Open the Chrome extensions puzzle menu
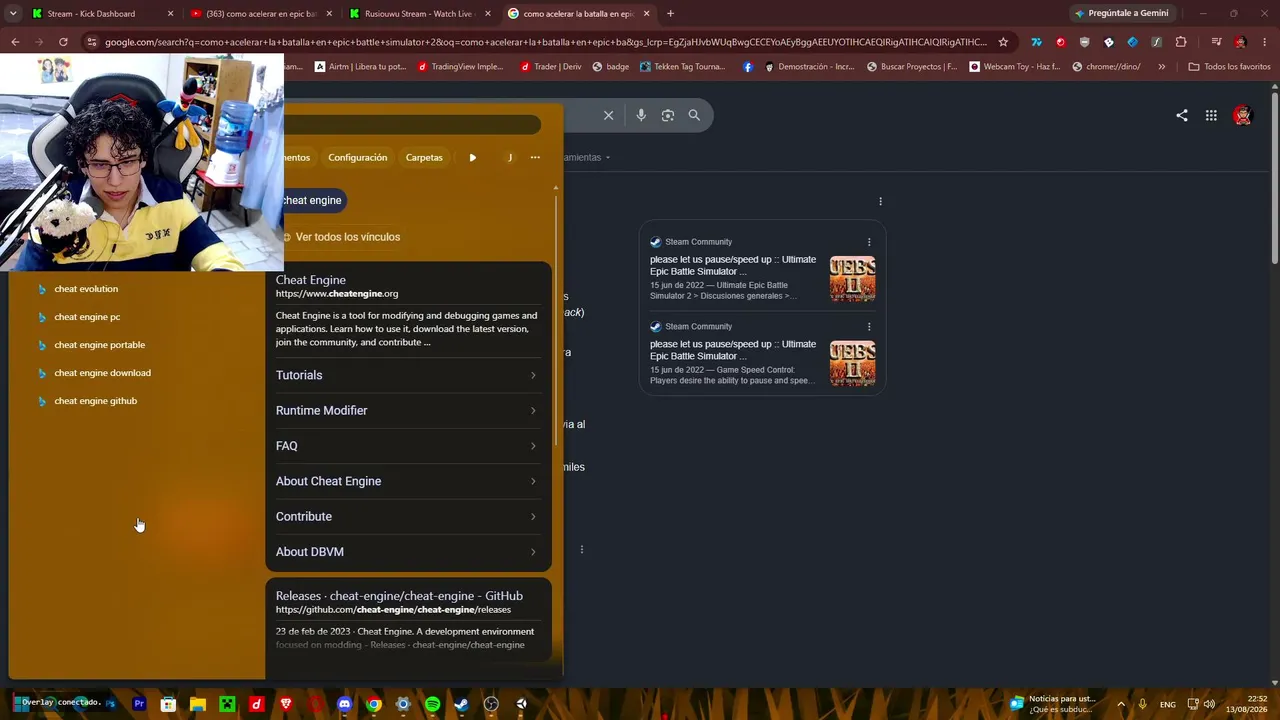This screenshot has height=720, width=1280. click(1181, 42)
